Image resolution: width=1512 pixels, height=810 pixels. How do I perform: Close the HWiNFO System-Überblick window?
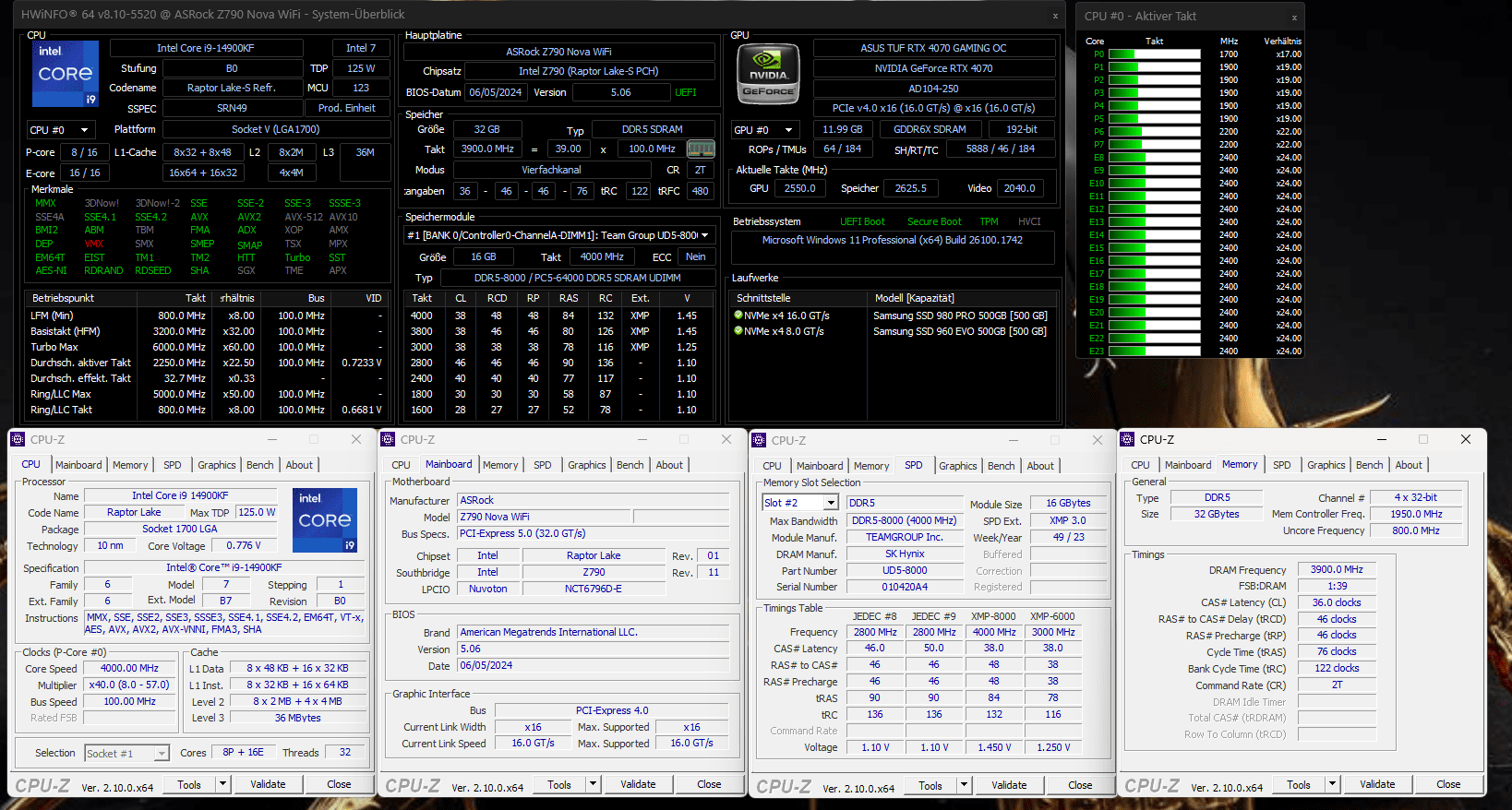click(1055, 16)
